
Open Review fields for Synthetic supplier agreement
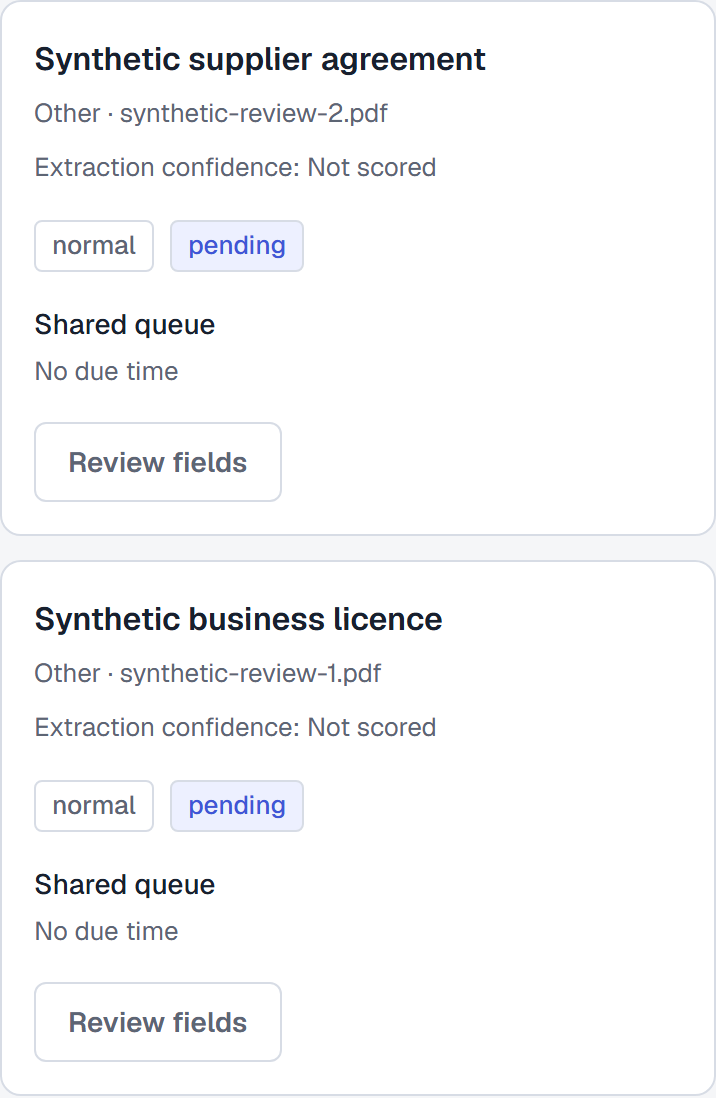point(158,462)
